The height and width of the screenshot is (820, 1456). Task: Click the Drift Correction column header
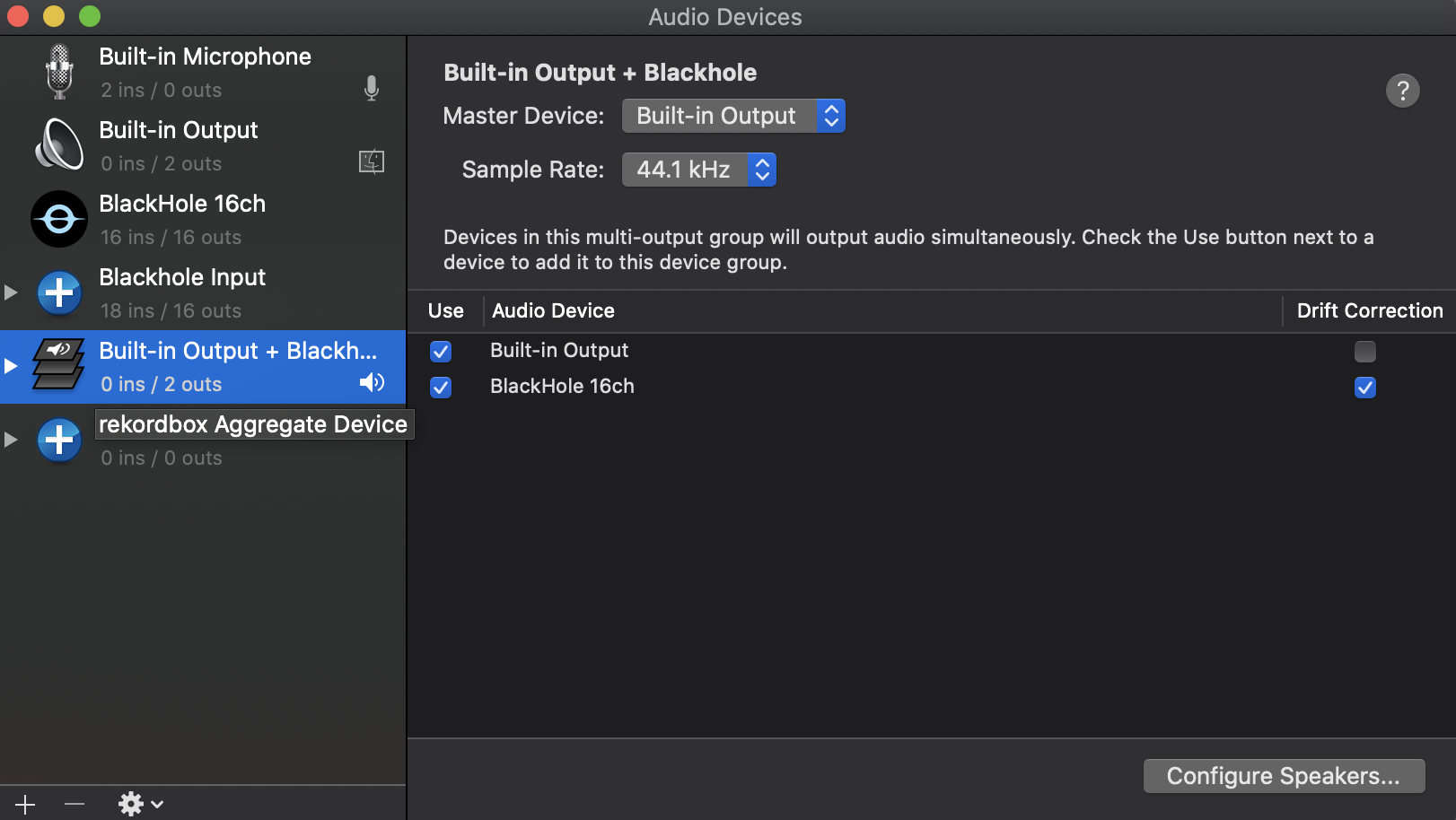(1370, 310)
